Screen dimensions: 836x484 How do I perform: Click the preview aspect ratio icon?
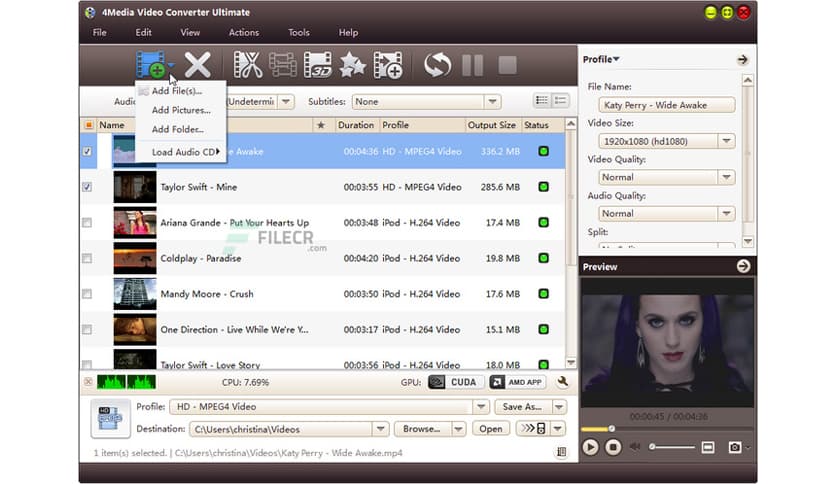click(x=708, y=447)
